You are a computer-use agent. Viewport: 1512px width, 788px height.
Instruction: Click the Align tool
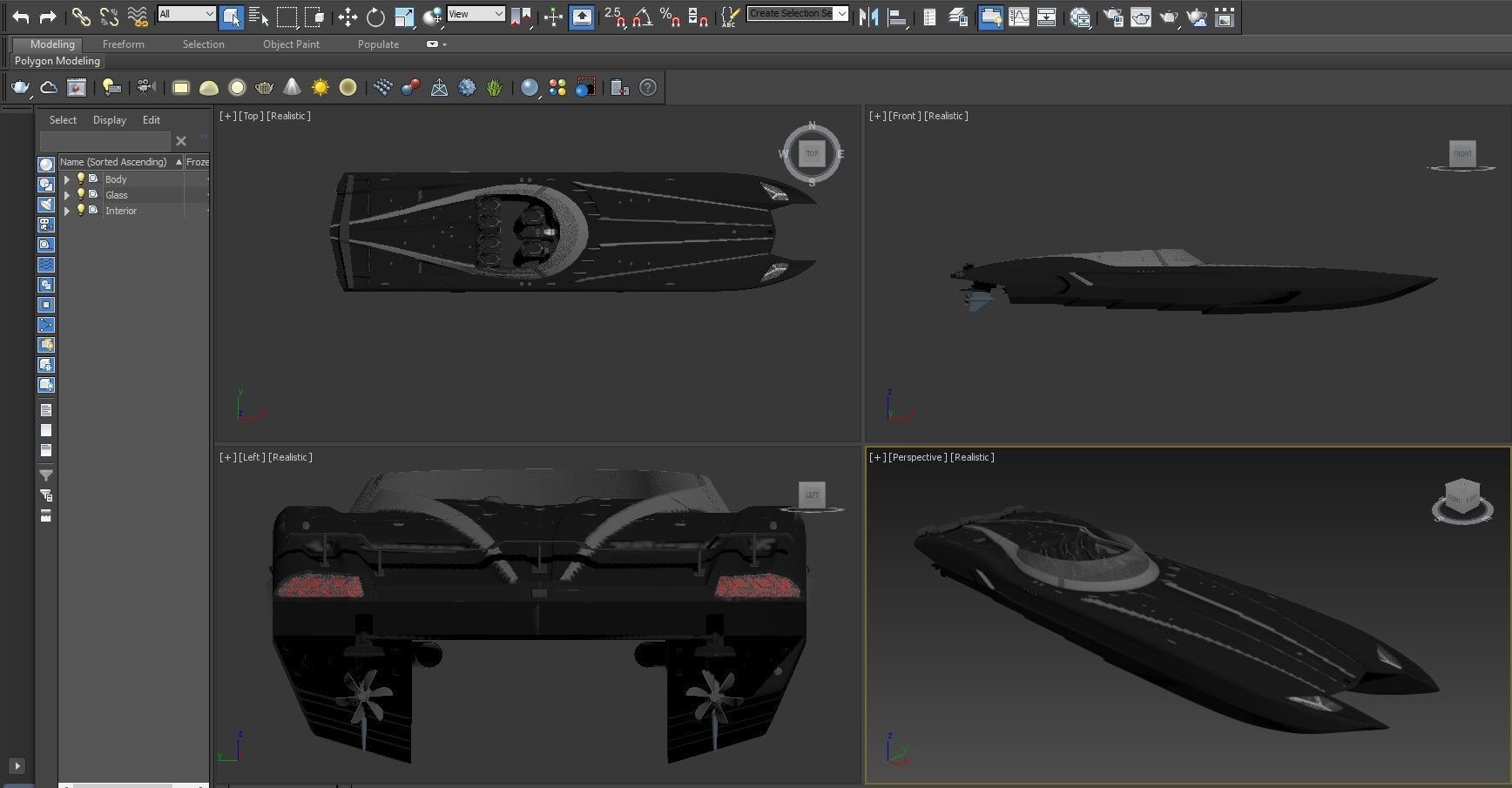(897, 17)
